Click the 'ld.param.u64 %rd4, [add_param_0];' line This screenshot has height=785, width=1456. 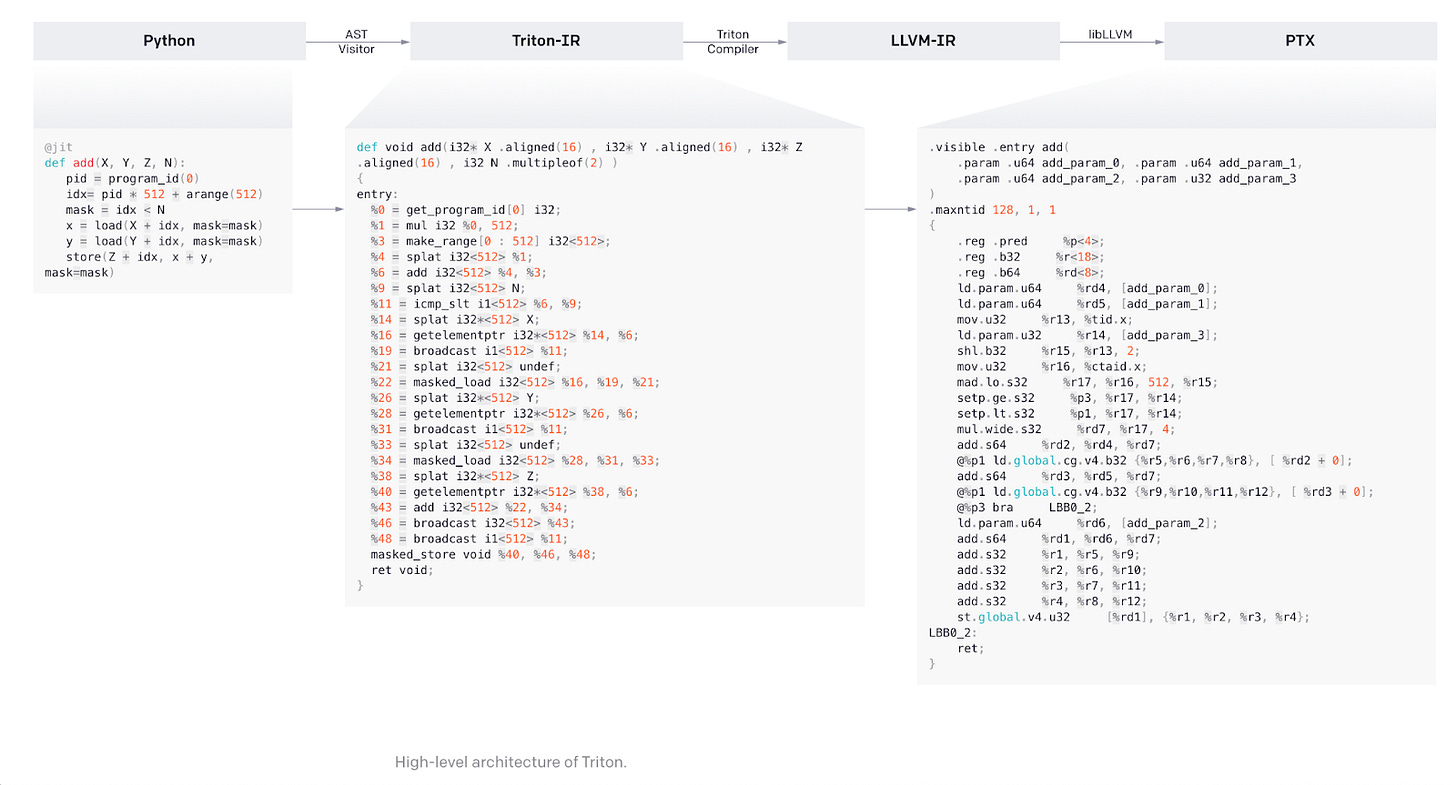(1088, 288)
